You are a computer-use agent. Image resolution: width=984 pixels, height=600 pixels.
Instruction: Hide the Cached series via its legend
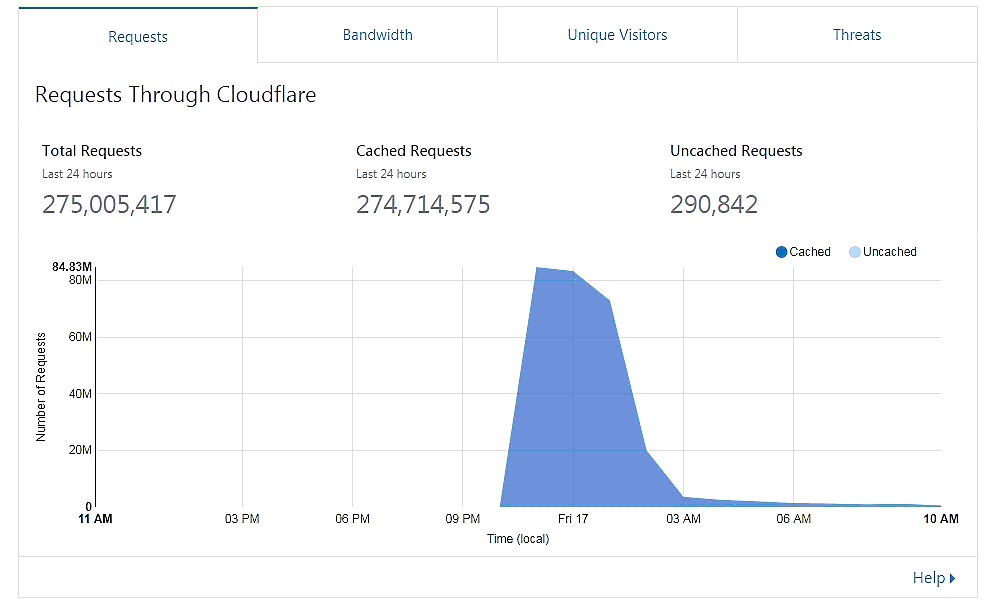point(780,251)
